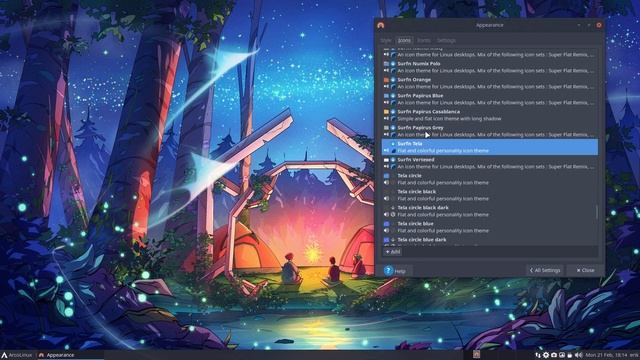Click the yellow folder icon of Surfn Papirus Casablanca
The height and width of the screenshot is (360, 640).
coord(386,111)
